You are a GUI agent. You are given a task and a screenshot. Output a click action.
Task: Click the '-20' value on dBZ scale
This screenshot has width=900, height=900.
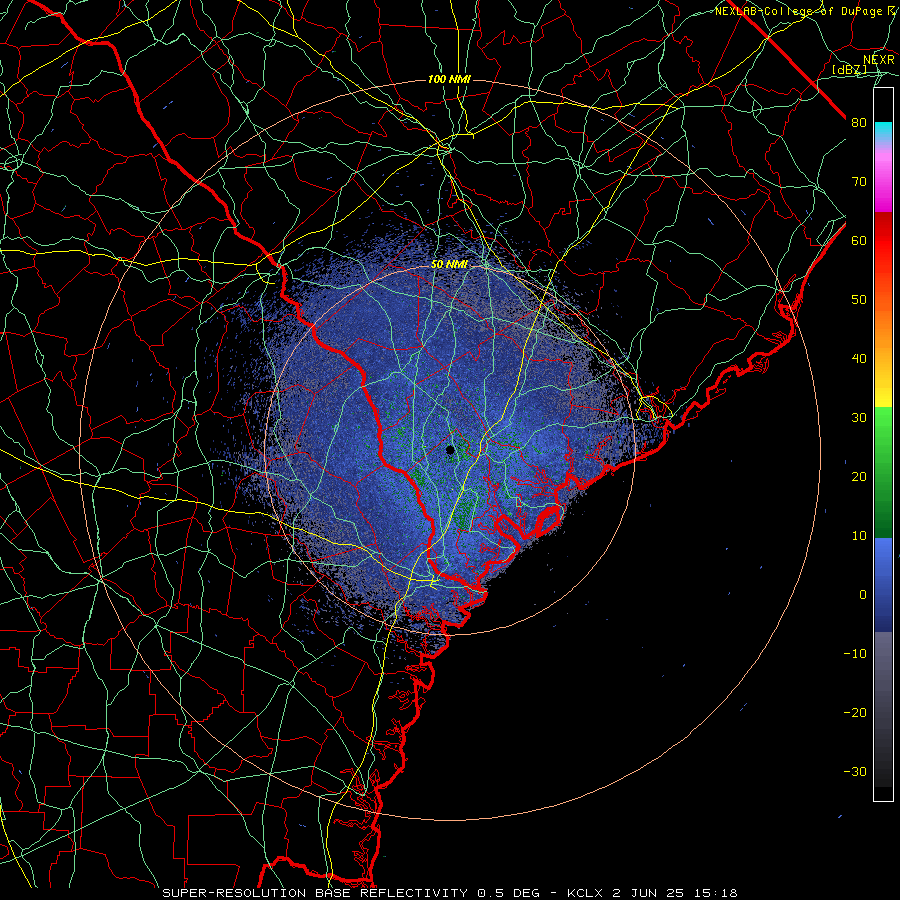click(855, 713)
